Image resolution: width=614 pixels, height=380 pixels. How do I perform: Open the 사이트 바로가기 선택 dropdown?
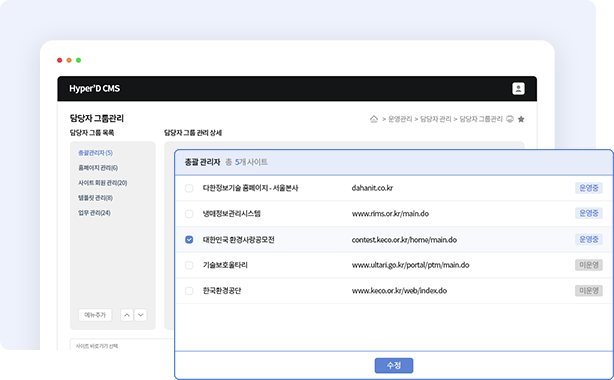click(x=122, y=344)
